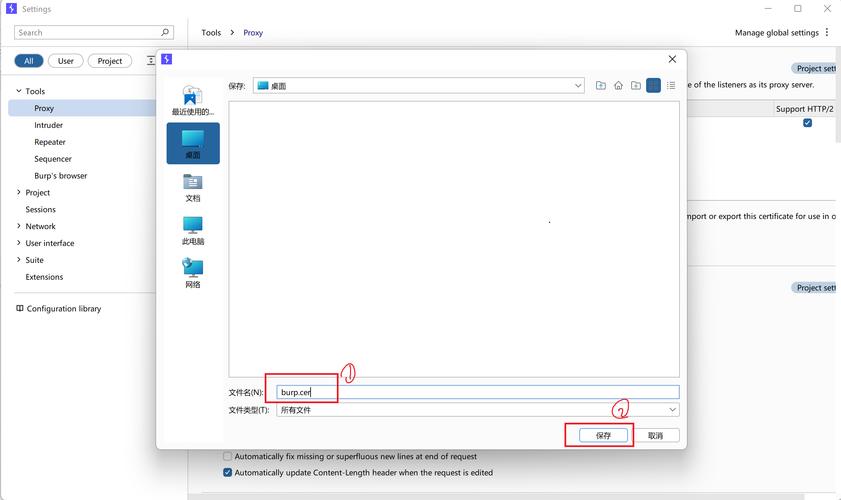
Task: Select the 桌面 desktop shortcut in sidebar
Action: (x=193, y=143)
